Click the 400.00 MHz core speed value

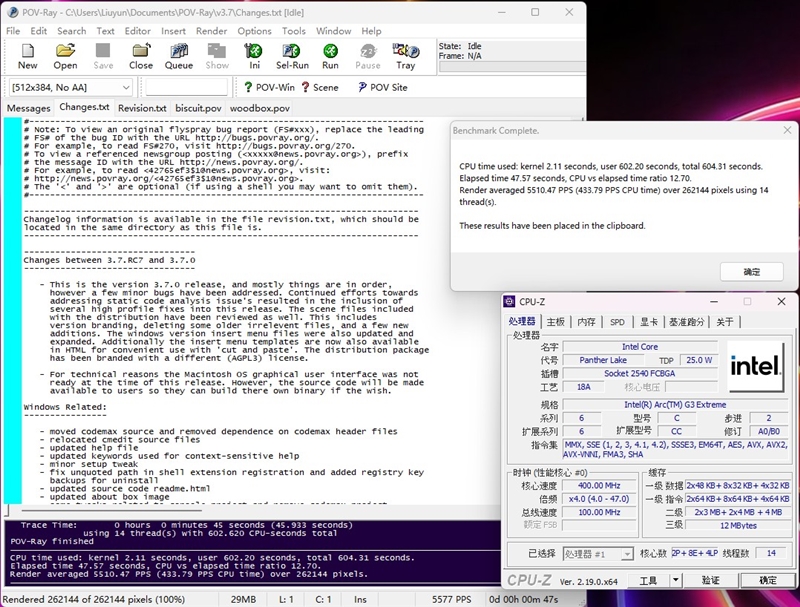tap(599, 486)
